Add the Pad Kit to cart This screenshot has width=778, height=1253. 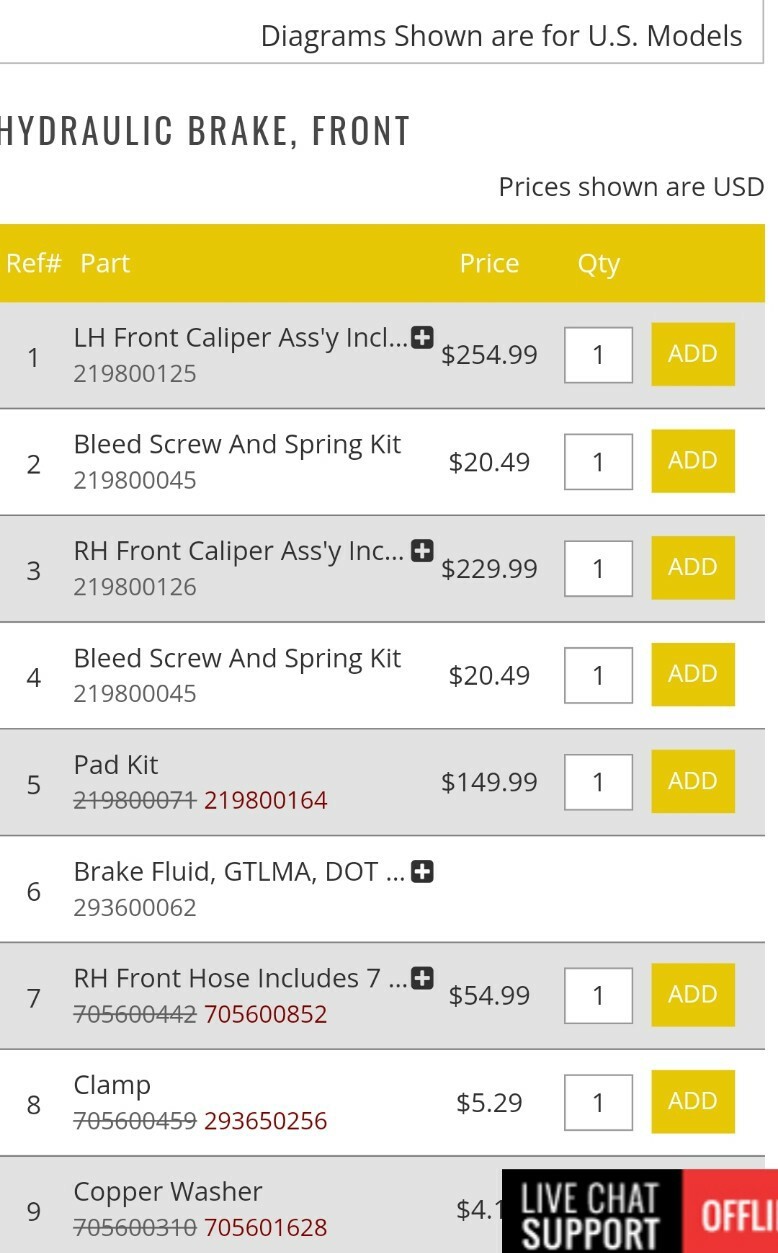[x=692, y=781]
